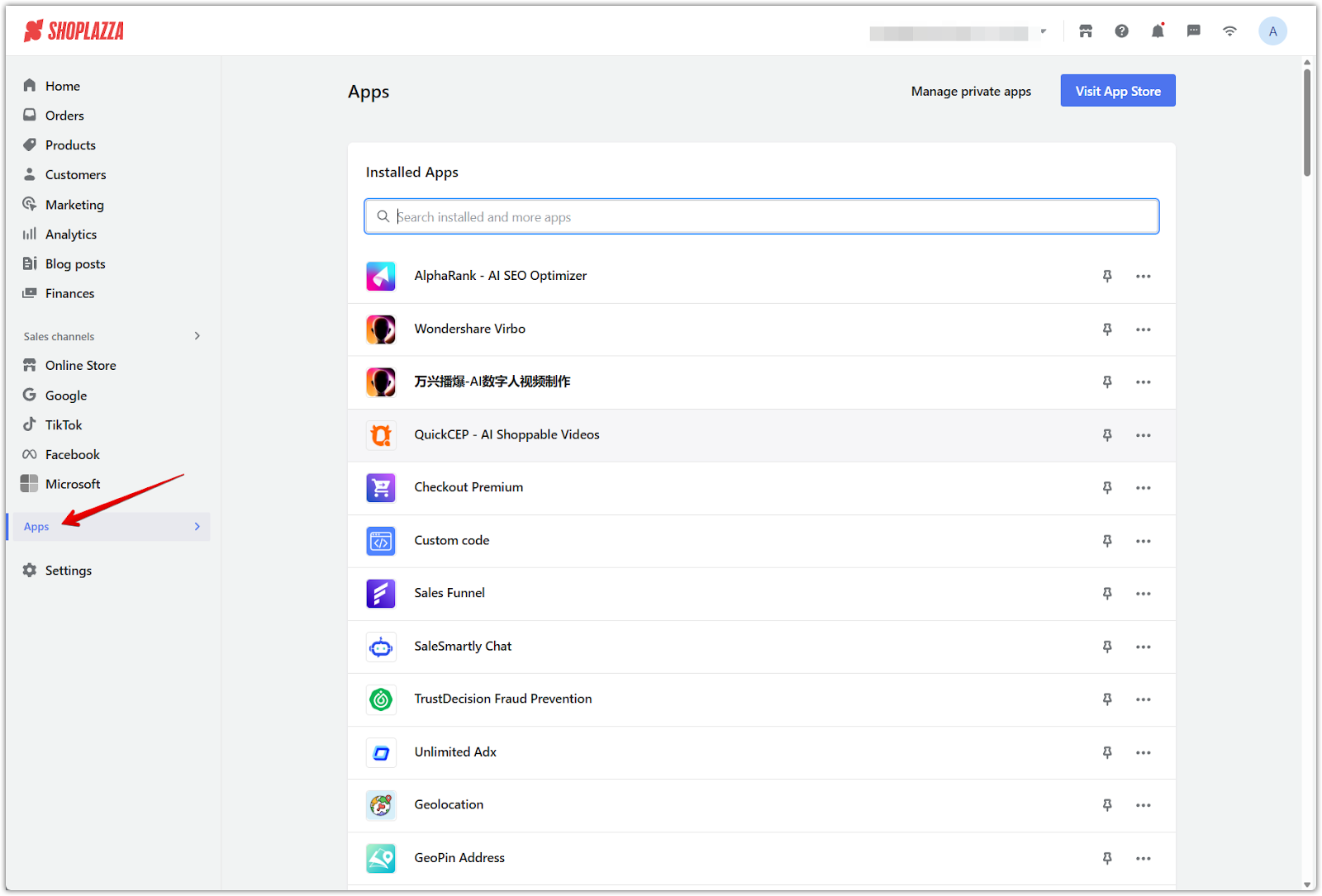
Task: Pin the Geolocation app
Action: [1107, 805]
